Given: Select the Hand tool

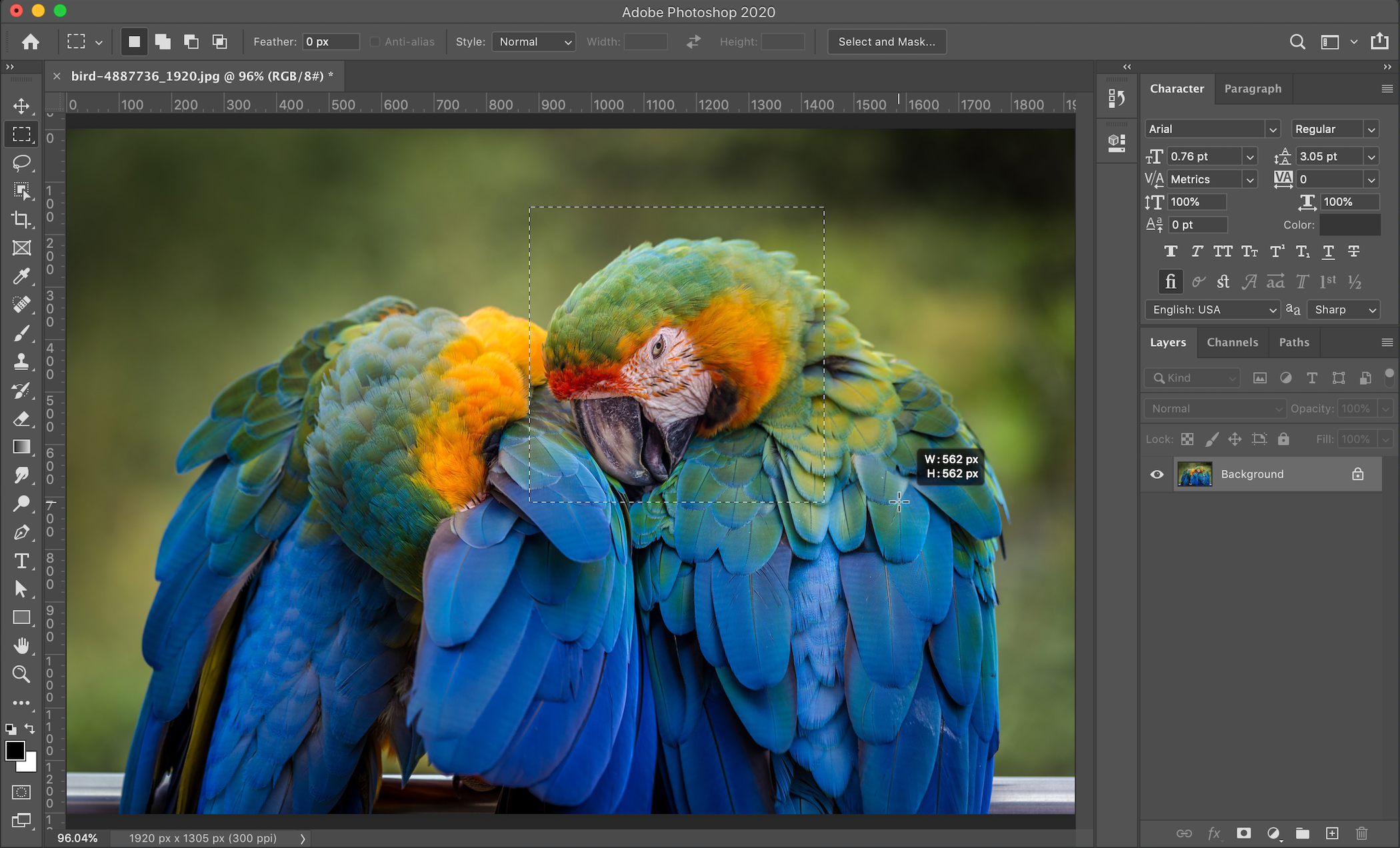Looking at the screenshot, I should pyautogui.click(x=21, y=645).
